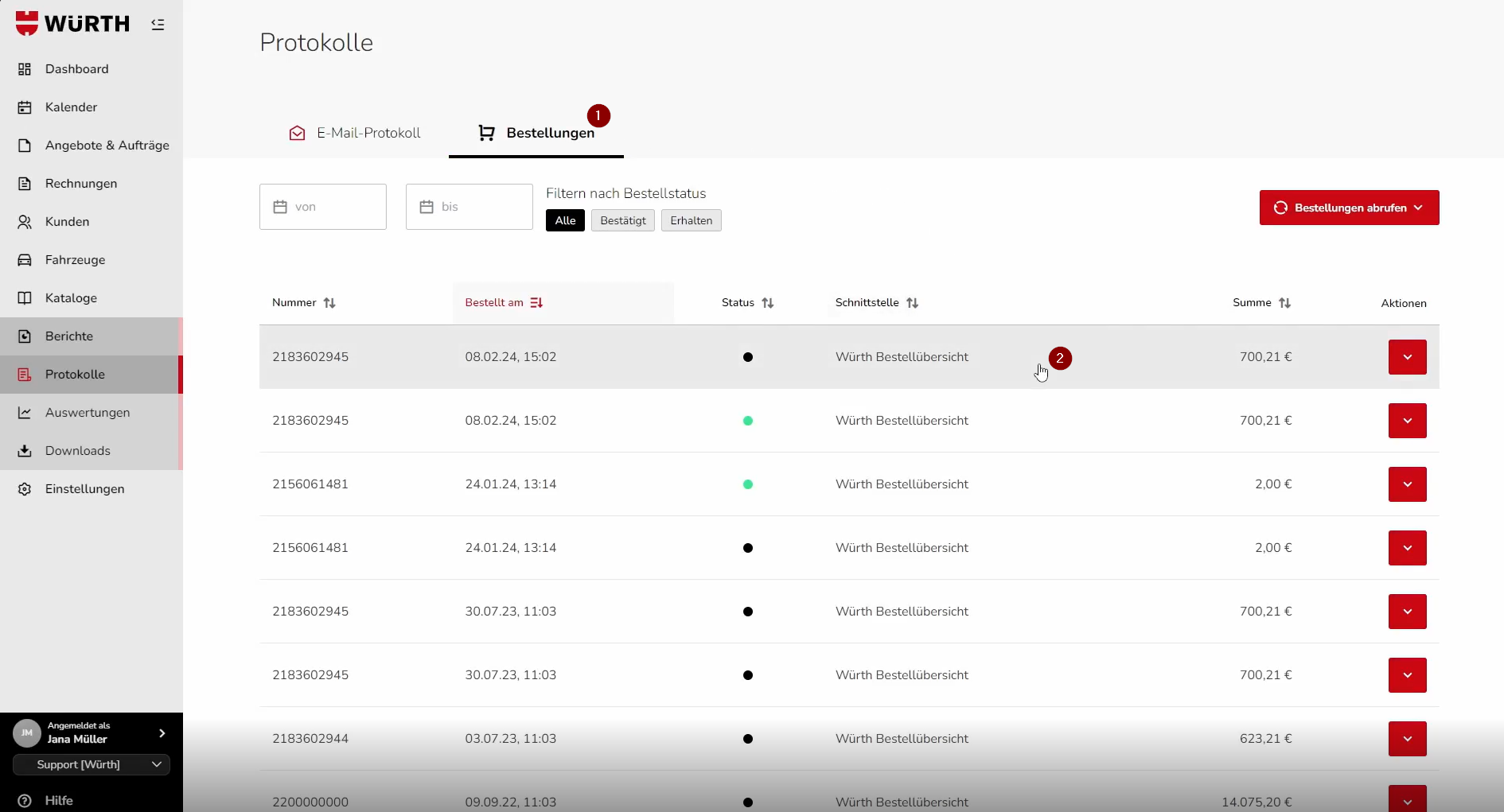1504x812 pixels.
Task: Expand actions for 24.01.24 black-status order
Action: [1408, 548]
